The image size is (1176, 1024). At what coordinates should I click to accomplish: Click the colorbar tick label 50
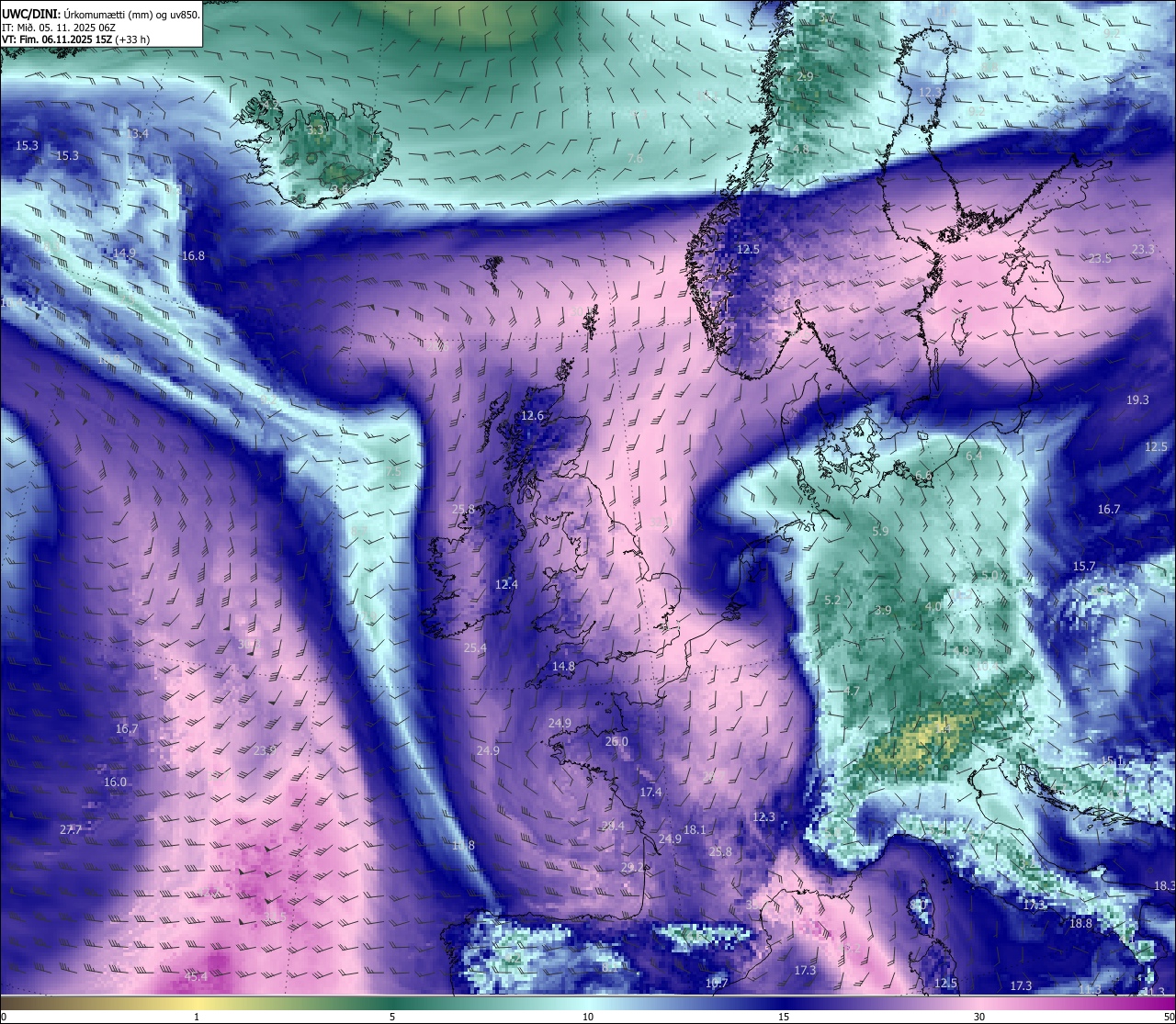point(1169,1016)
